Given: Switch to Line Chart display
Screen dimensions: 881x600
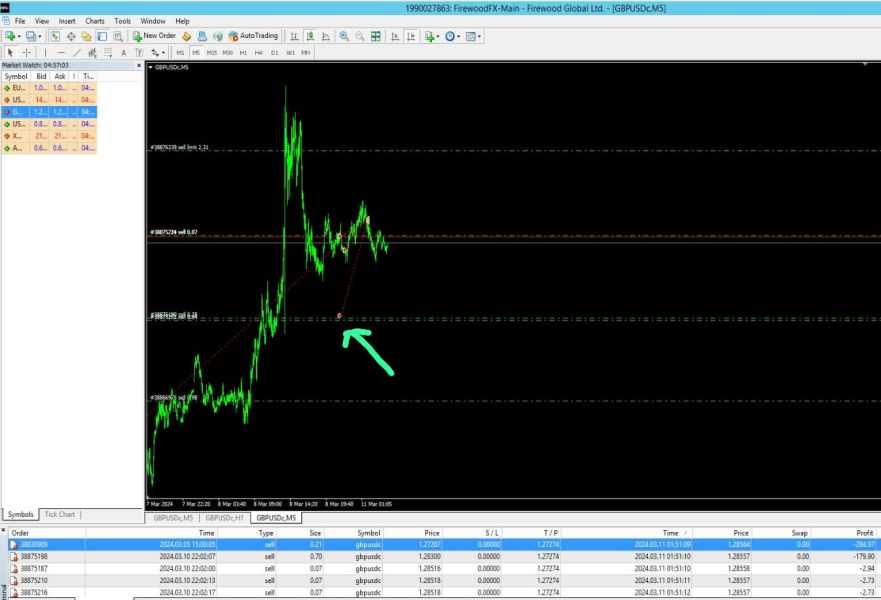Looking at the screenshot, I should tap(326, 36).
